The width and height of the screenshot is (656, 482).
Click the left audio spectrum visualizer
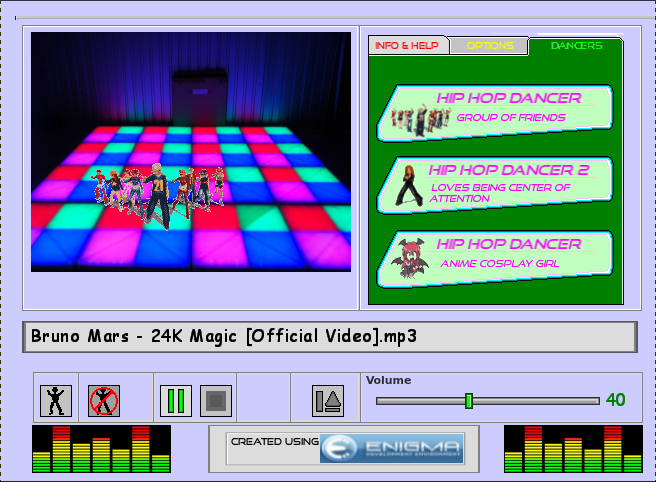101,449
